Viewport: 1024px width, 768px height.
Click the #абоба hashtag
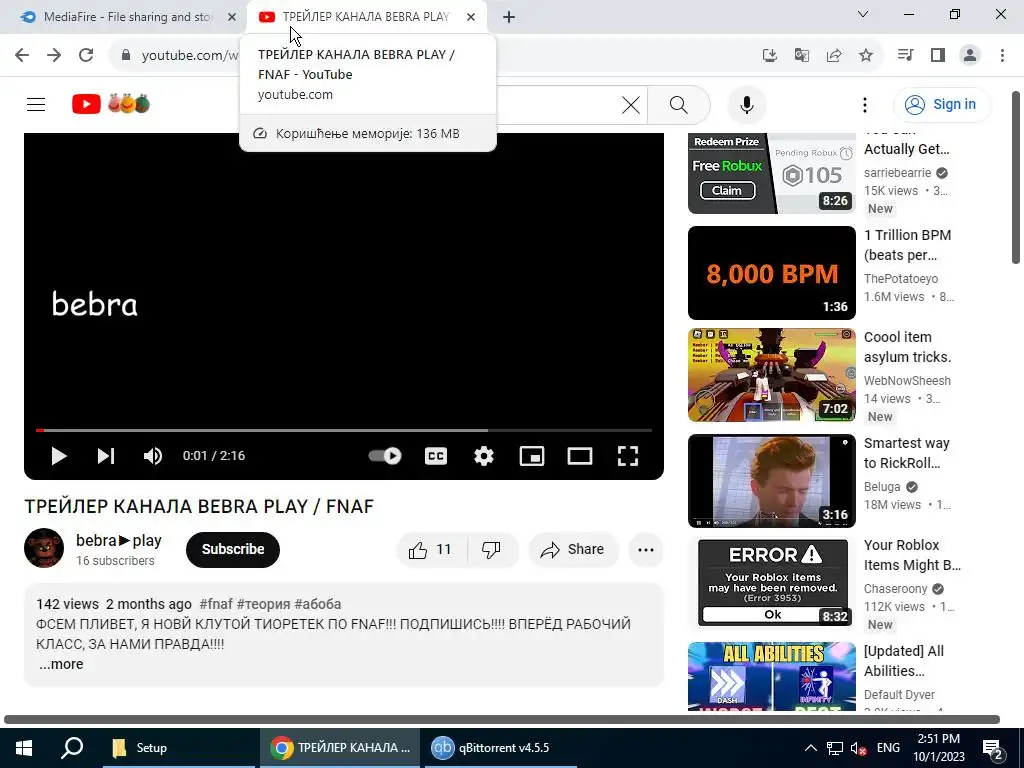click(x=317, y=604)
